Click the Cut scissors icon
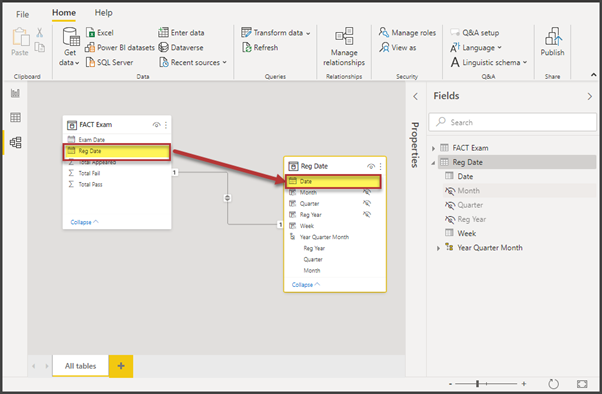 click(x=40, y=33)
